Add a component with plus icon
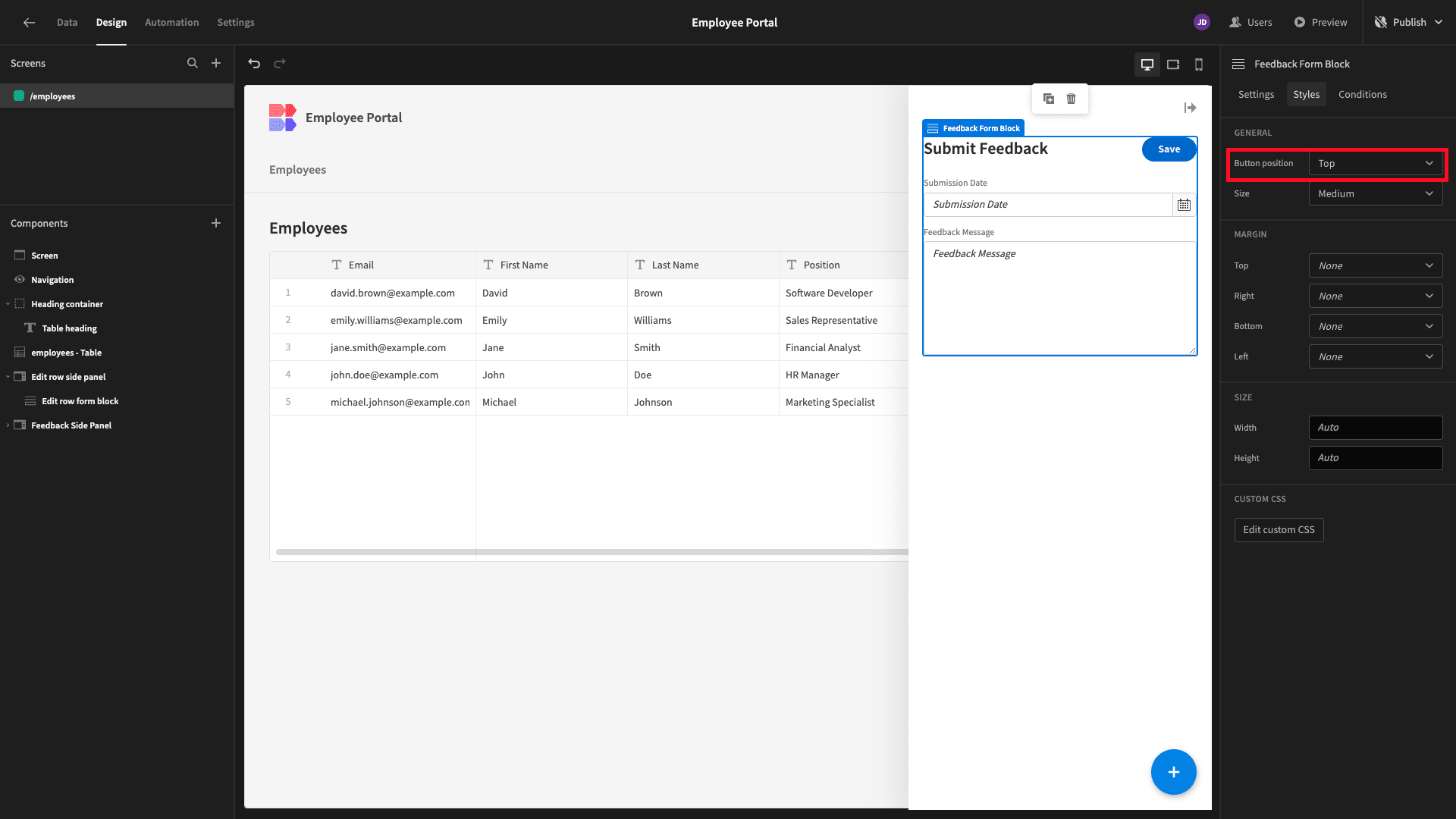 [216, 223]
